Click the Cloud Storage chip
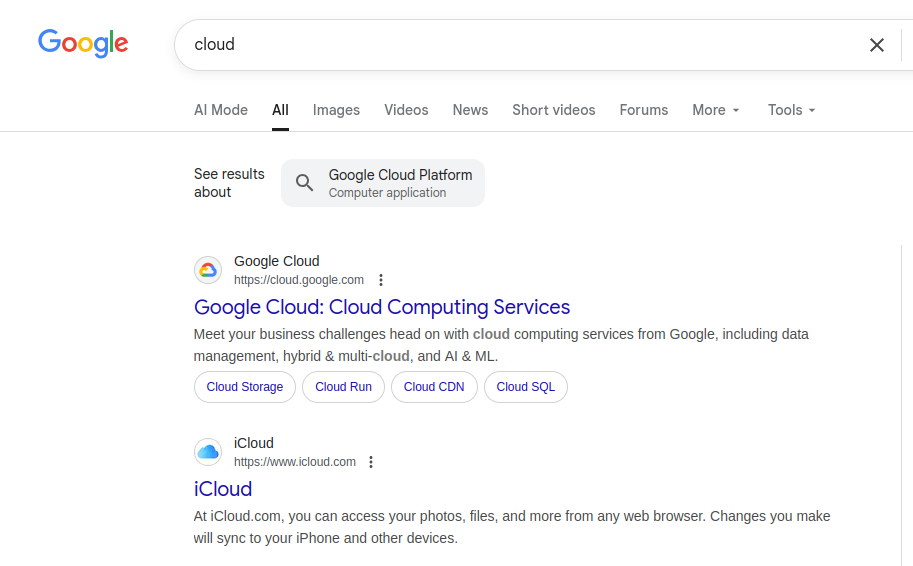This screenshot has width=913, height=566. tap(245, 387)
